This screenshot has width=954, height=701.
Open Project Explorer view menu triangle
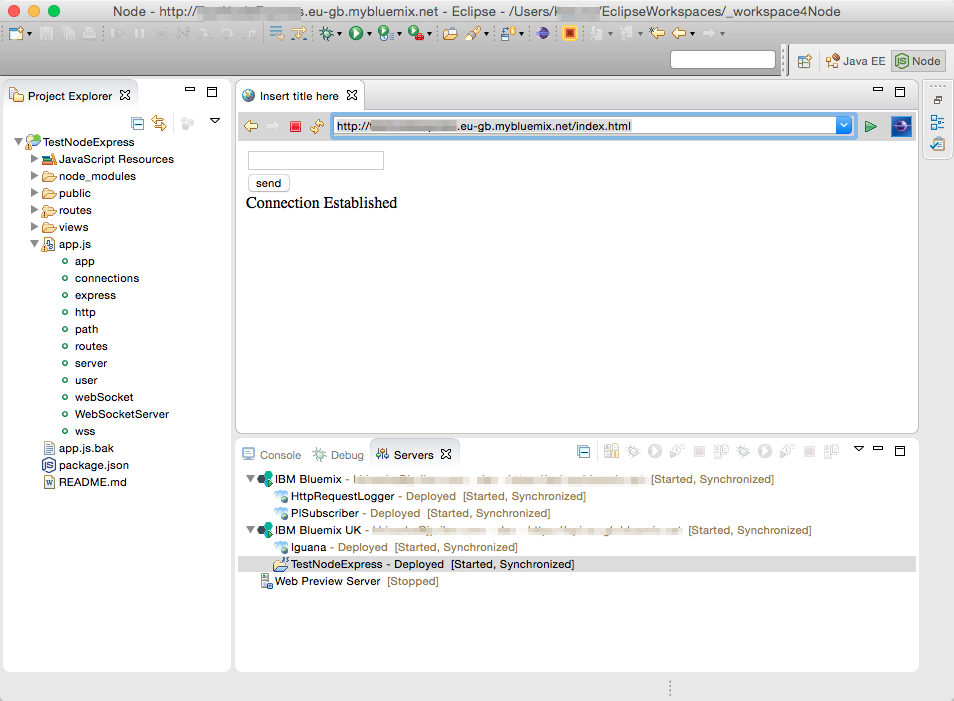tap(215, 120)
